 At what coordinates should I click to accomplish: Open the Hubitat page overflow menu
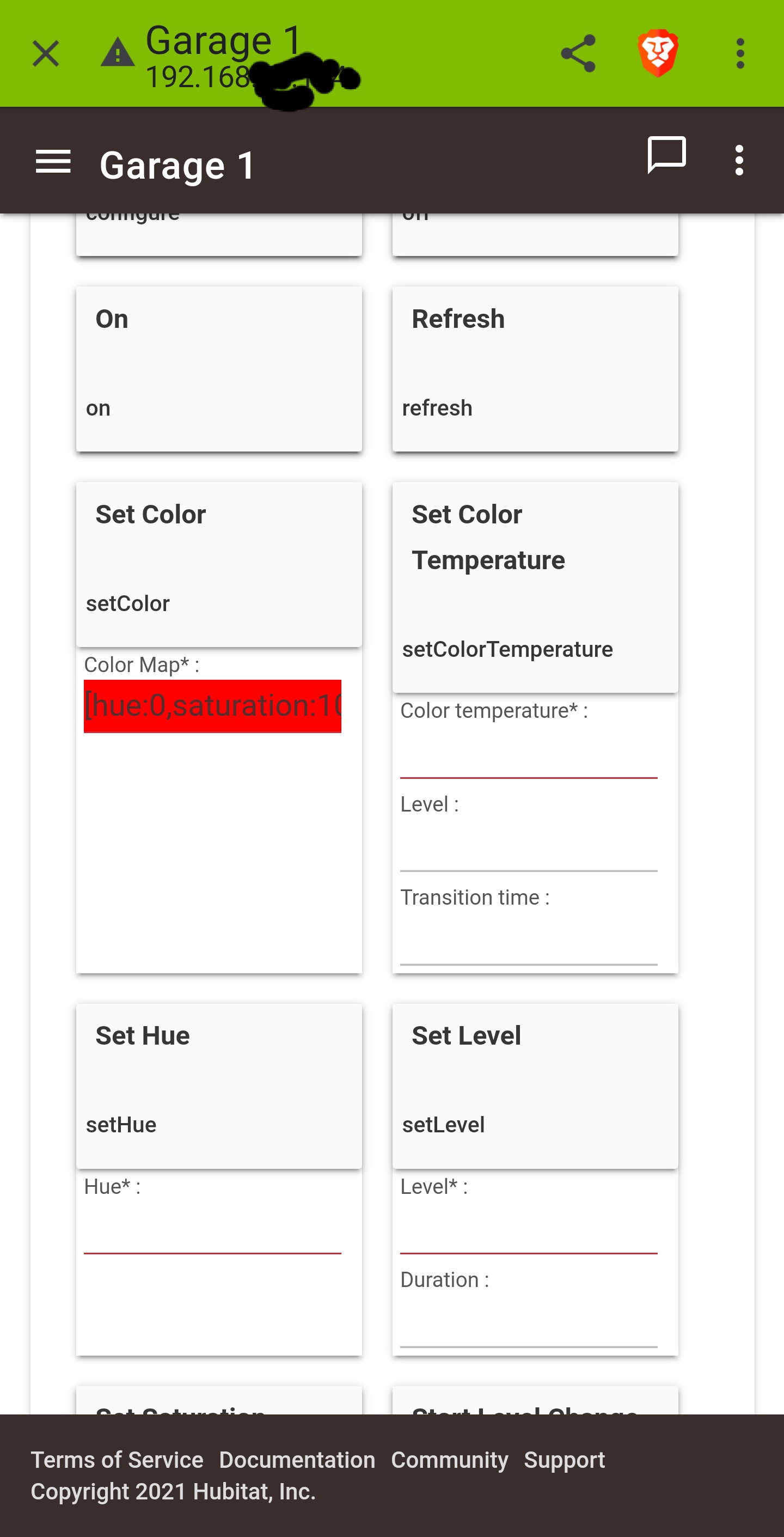739,160
